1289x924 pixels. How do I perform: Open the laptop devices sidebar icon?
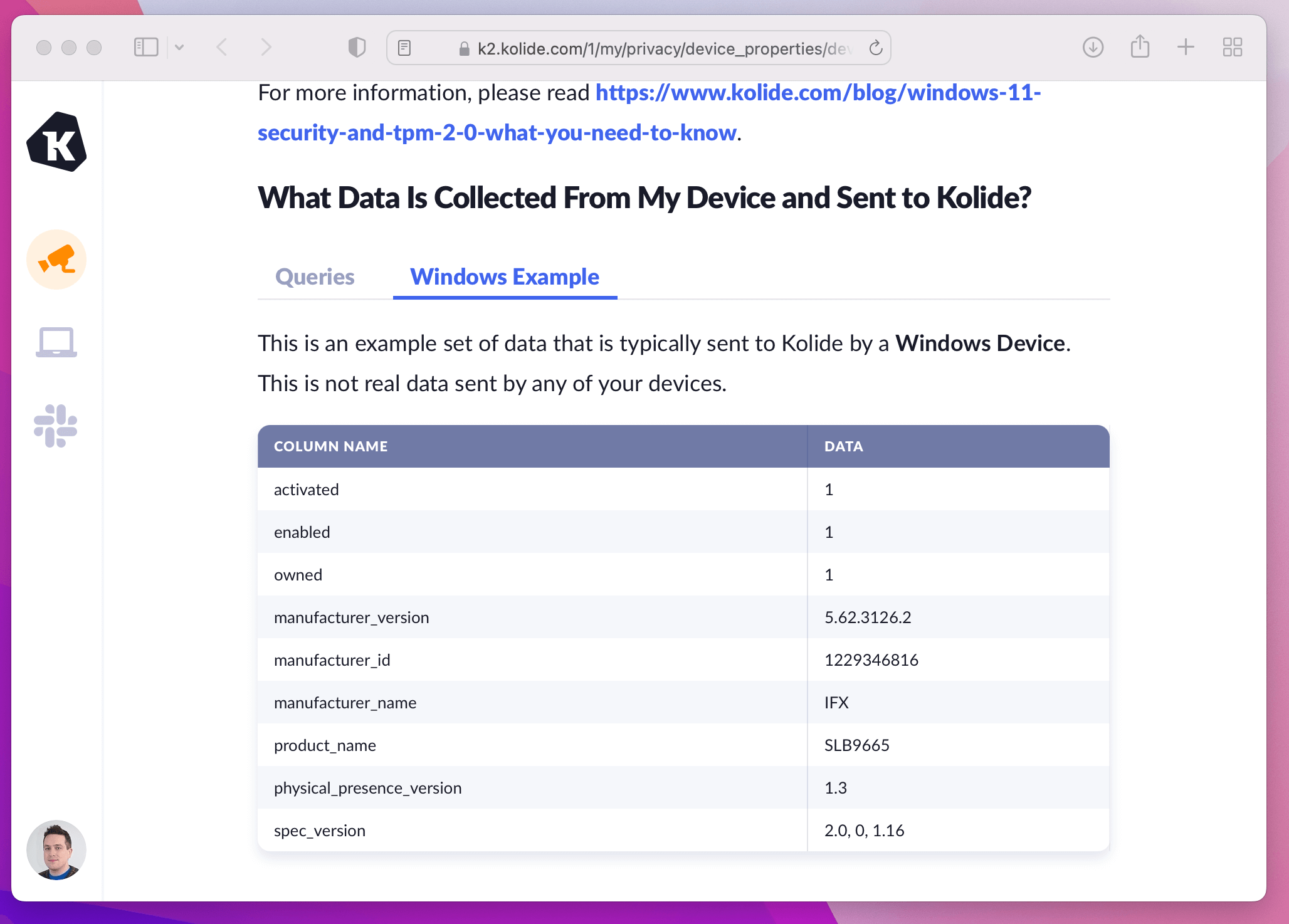pyautogui.click(x=56, y=342)
